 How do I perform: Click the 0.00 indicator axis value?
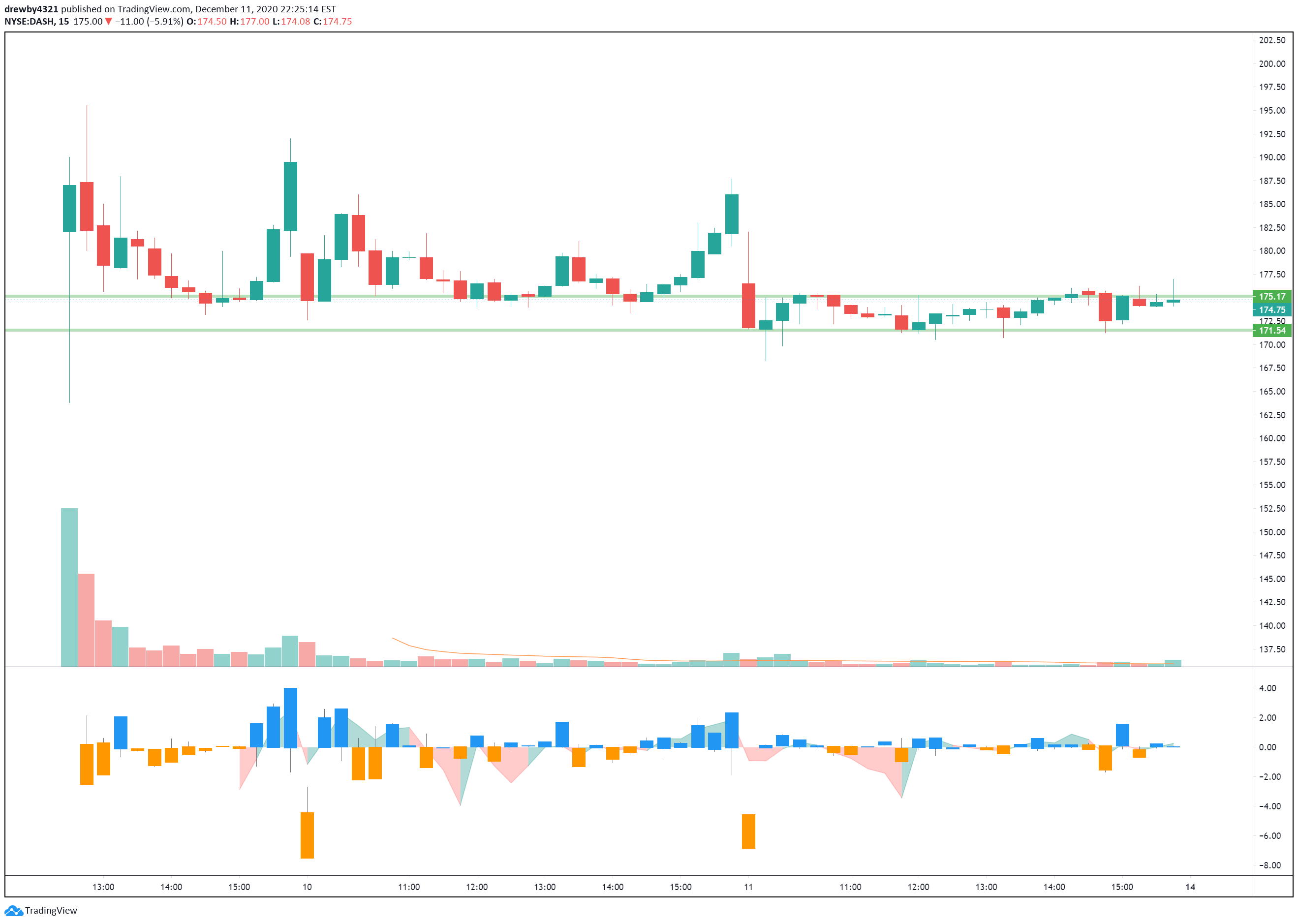[1267, 748]
